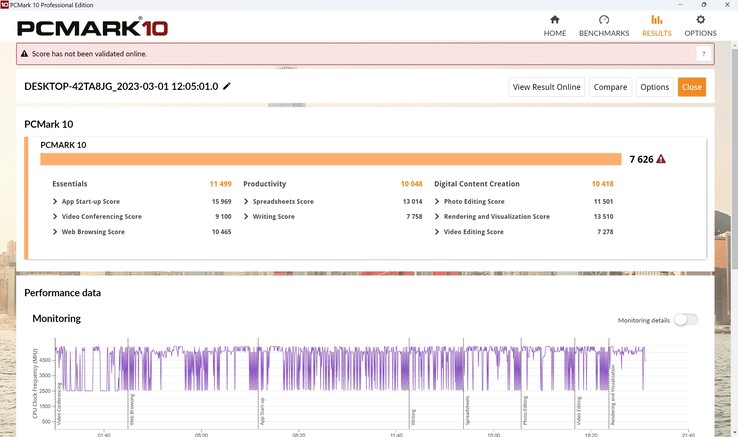Viewport: 738px width, 437px height.
Task: Click the warning triangle beside score 7 626
Action: coord(661,159)
